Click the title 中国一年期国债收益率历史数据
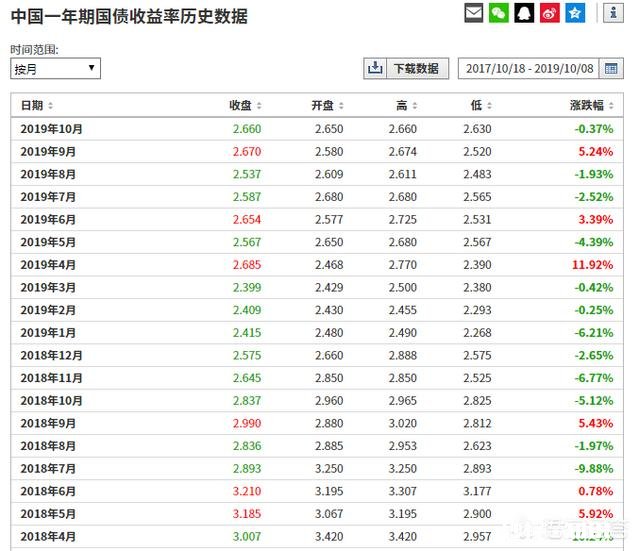The width and height of the screenshot is (640, 551). click(129, 17)
